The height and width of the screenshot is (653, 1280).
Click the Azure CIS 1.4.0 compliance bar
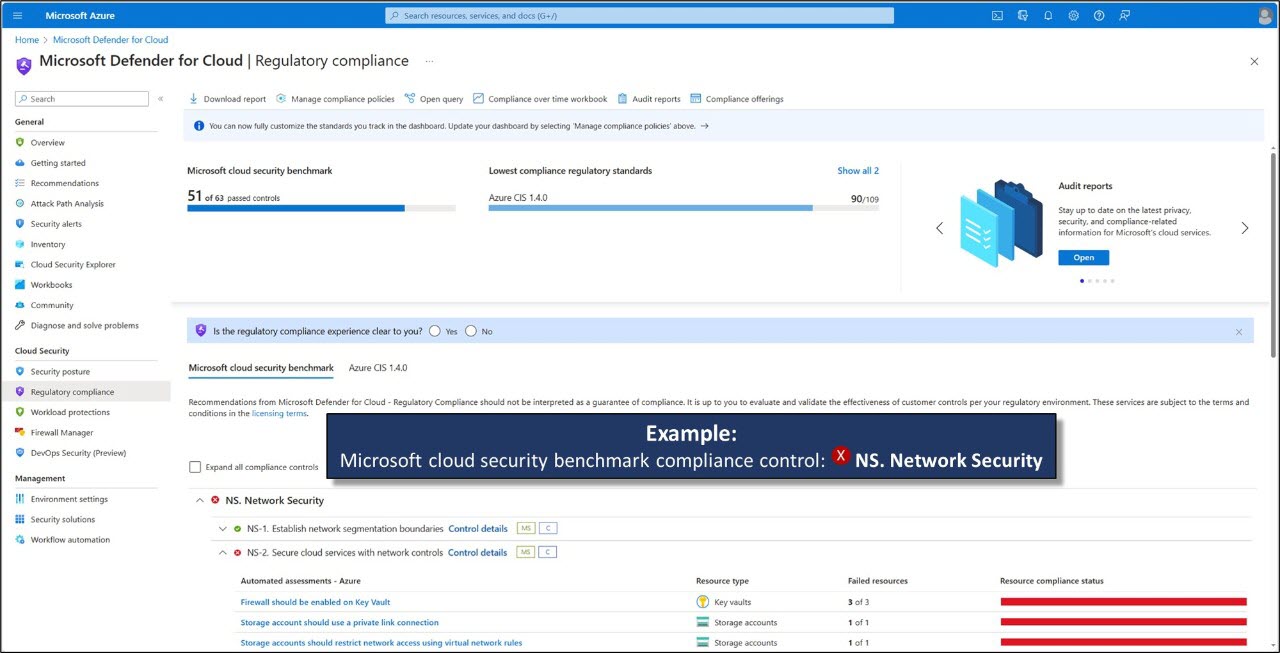(x=684, y=208)
